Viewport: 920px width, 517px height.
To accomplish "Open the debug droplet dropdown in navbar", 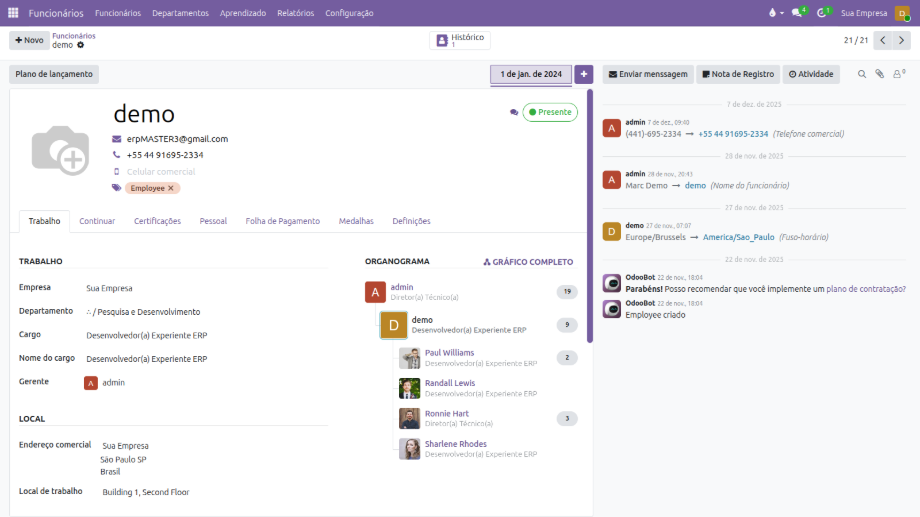I will point(773,13).
